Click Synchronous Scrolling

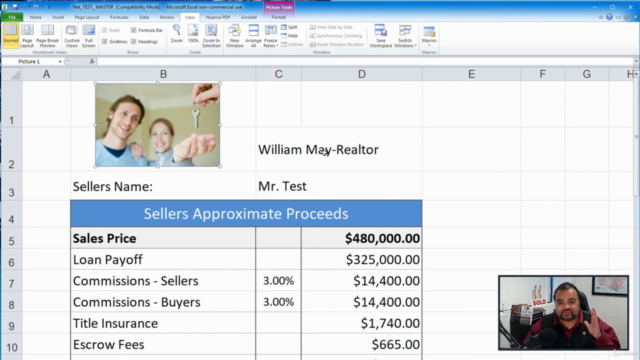coord(336,36)
